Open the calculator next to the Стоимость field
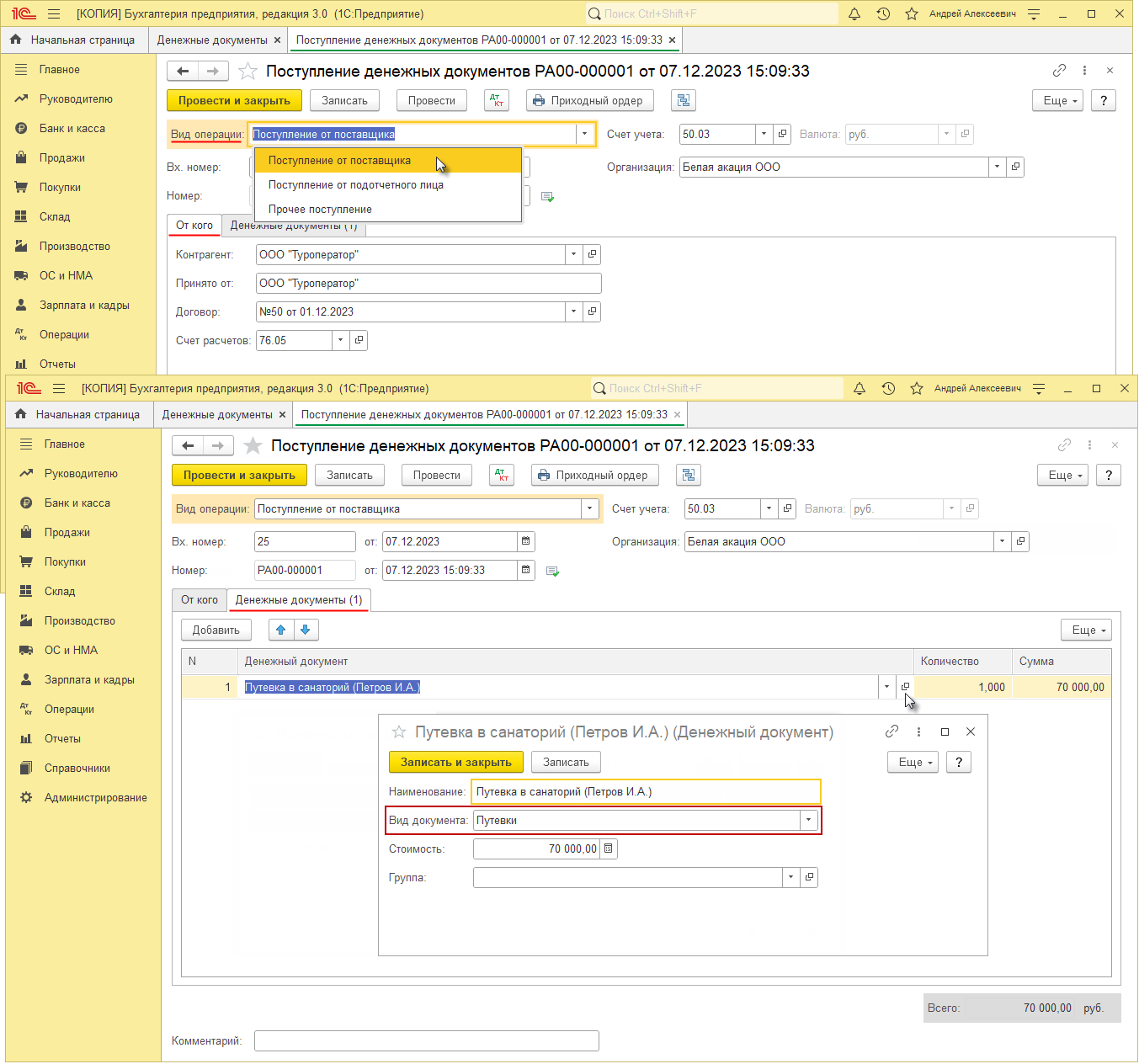 (609, 849)
